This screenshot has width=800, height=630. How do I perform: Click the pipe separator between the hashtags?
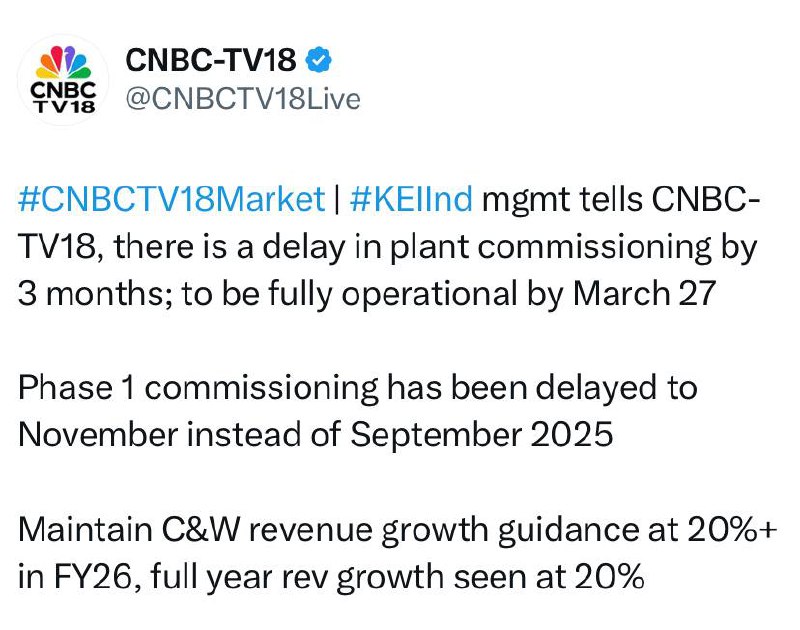(337, 198)
